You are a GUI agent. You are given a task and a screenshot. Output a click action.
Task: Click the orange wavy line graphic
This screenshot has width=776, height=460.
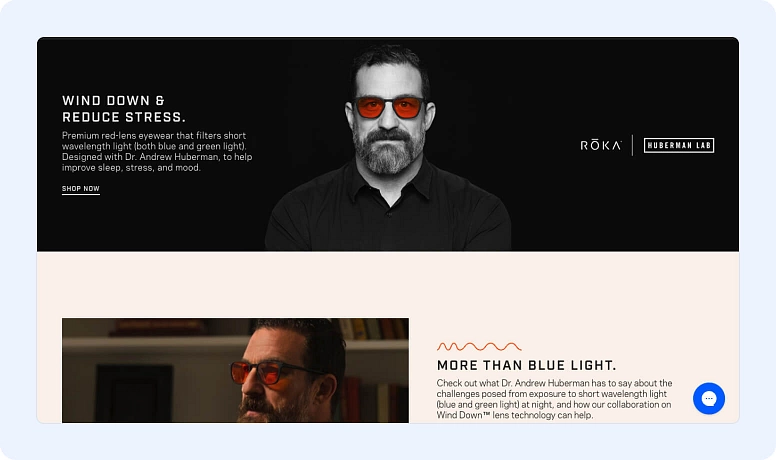[x=479, y=346]
